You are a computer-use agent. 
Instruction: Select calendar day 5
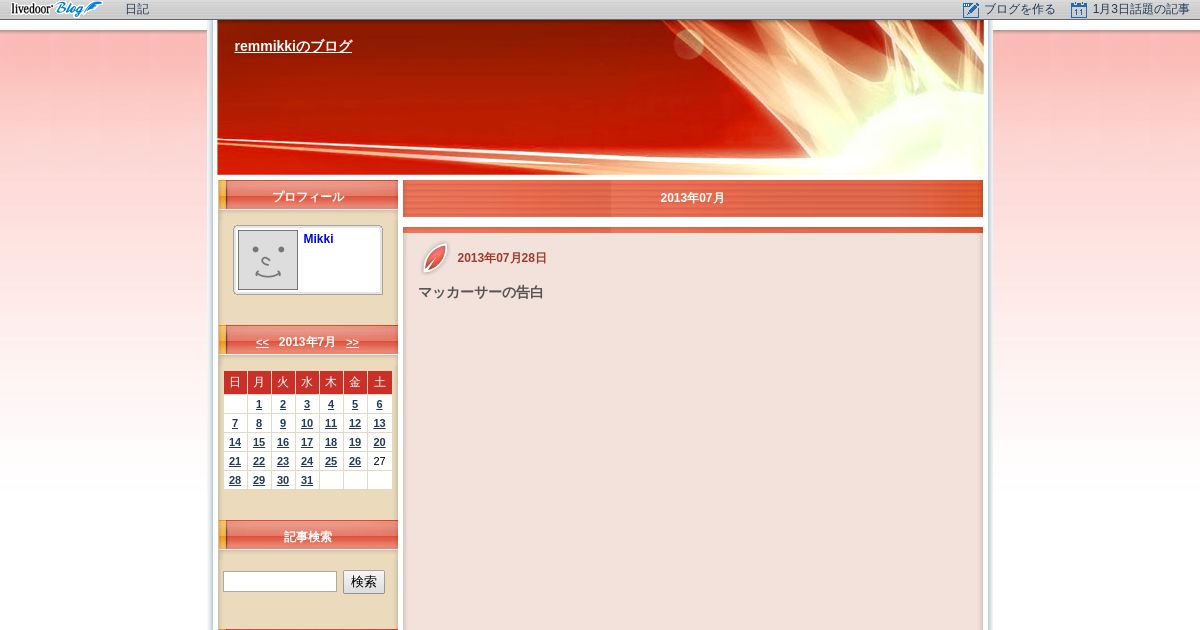[355, 404]
